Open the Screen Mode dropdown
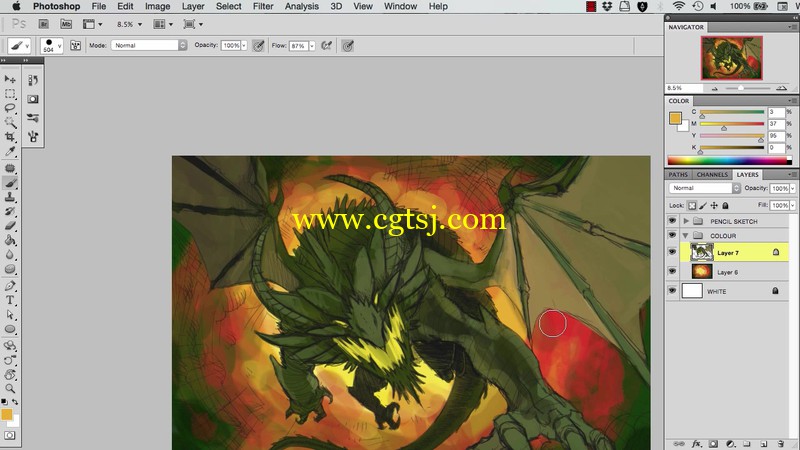800x450 pixels. (193, 24)
